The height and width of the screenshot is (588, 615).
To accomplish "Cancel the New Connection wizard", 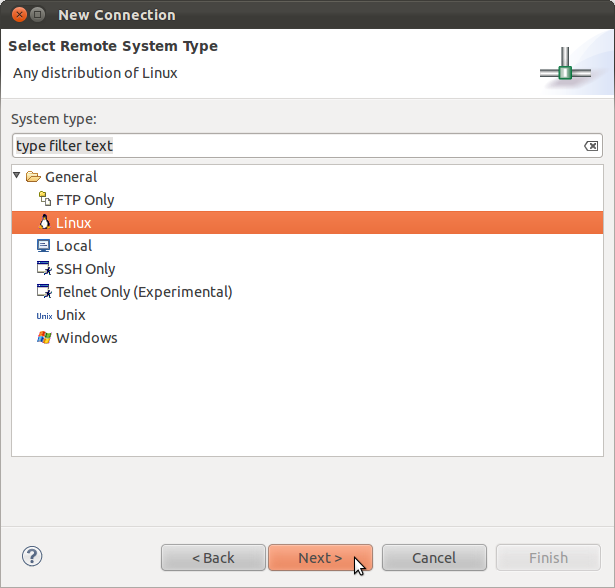I will (x=434, y=557).
